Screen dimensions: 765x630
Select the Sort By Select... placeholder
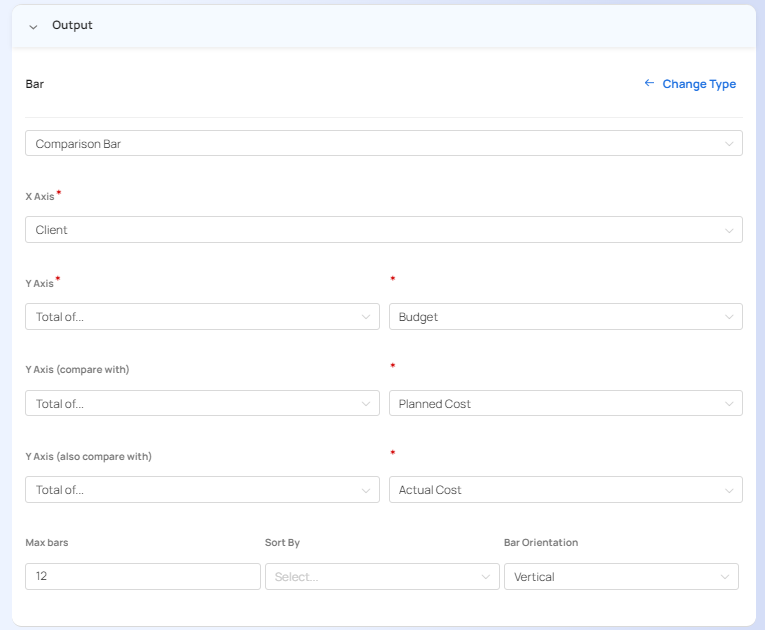296,577
